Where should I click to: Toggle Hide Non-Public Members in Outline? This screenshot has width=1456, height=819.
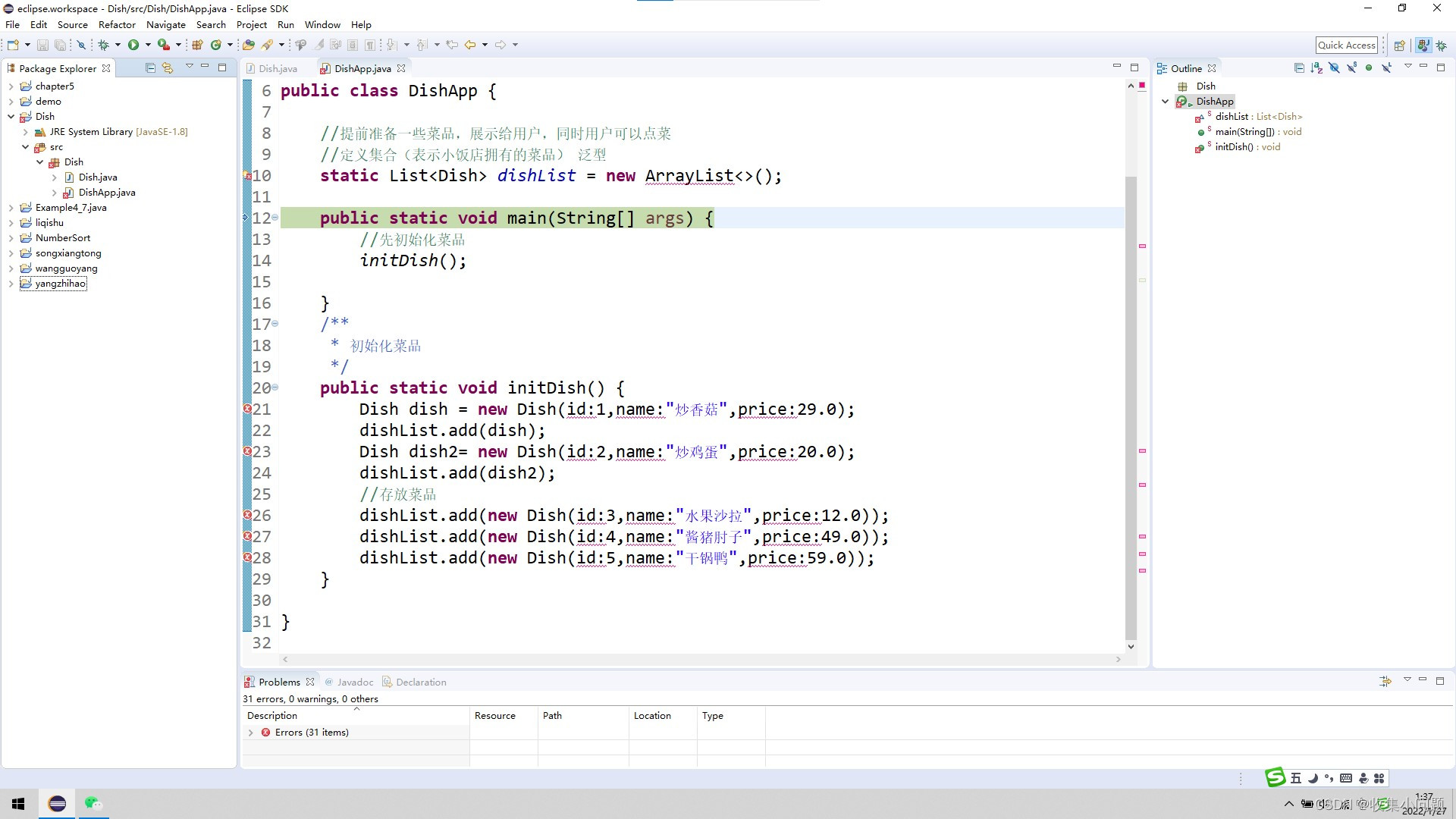(1369, 67)
